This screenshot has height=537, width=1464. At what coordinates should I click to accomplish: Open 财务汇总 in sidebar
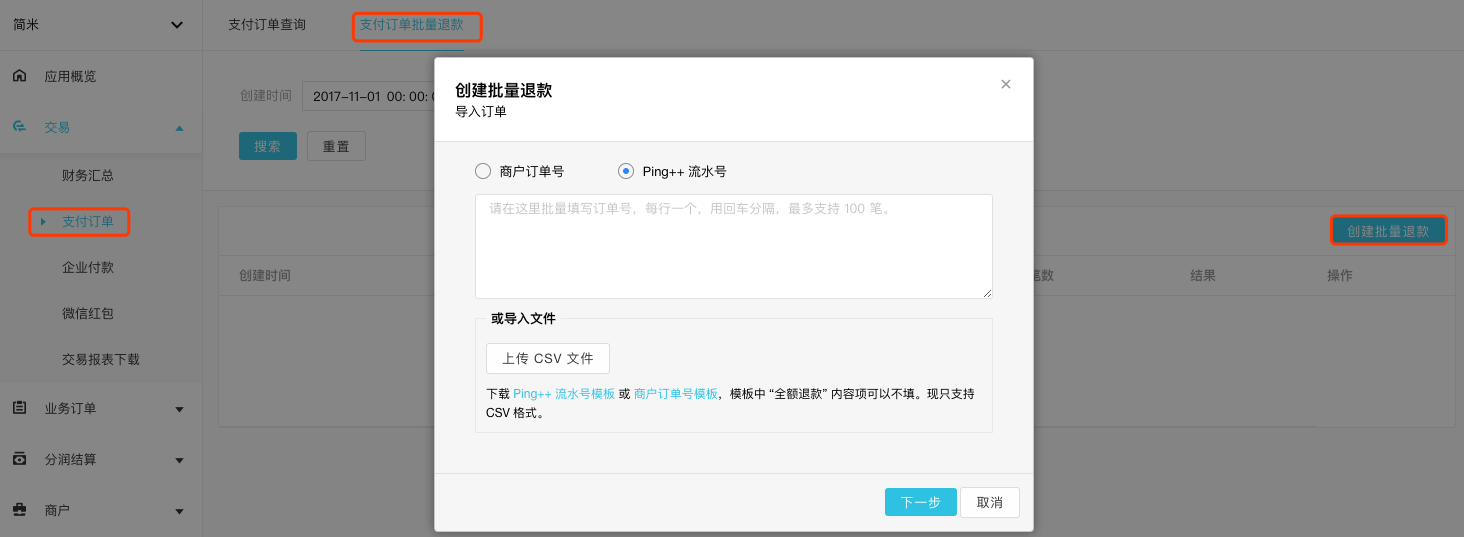[x=88, y=175]
